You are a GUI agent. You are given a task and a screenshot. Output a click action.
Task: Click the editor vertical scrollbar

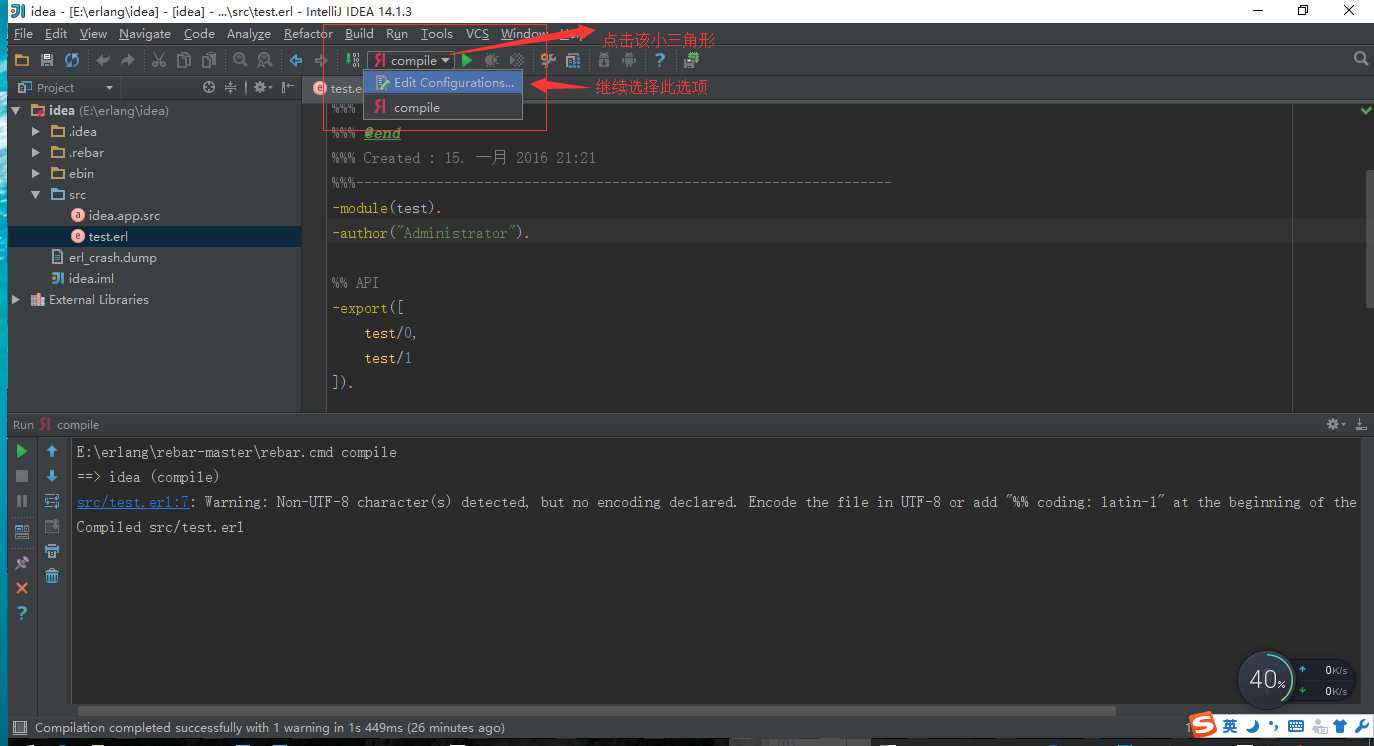pyautogui.click(x=1369, y=238)
